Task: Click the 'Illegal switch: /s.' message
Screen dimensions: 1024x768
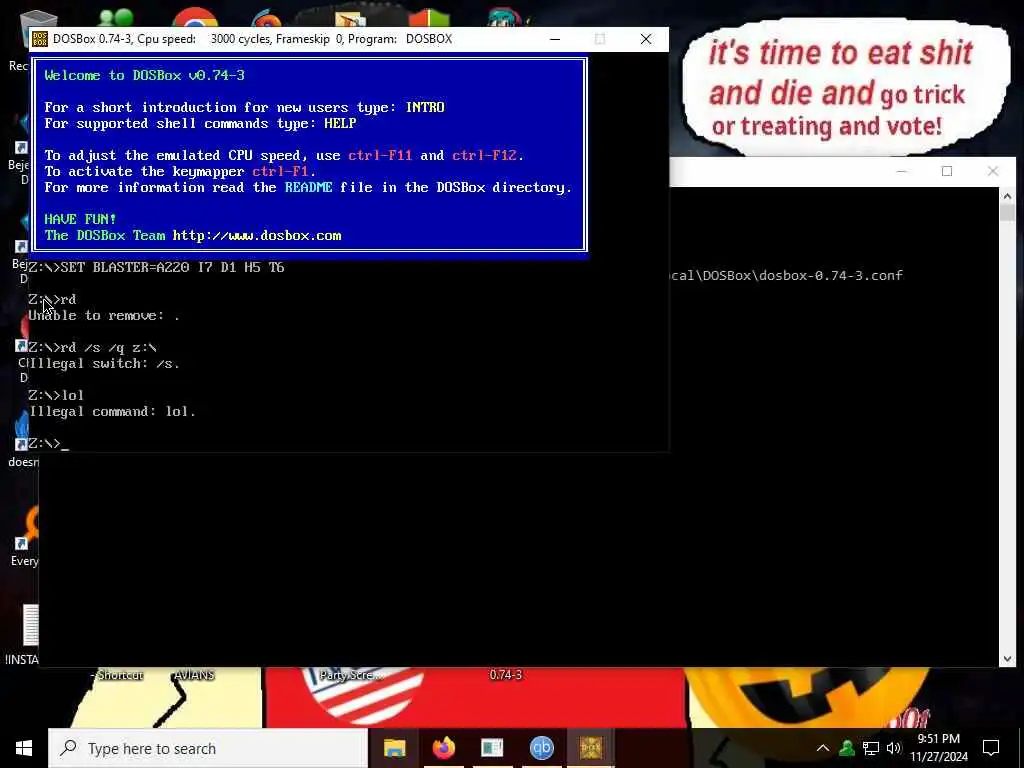Action: [x=104, y=364]
